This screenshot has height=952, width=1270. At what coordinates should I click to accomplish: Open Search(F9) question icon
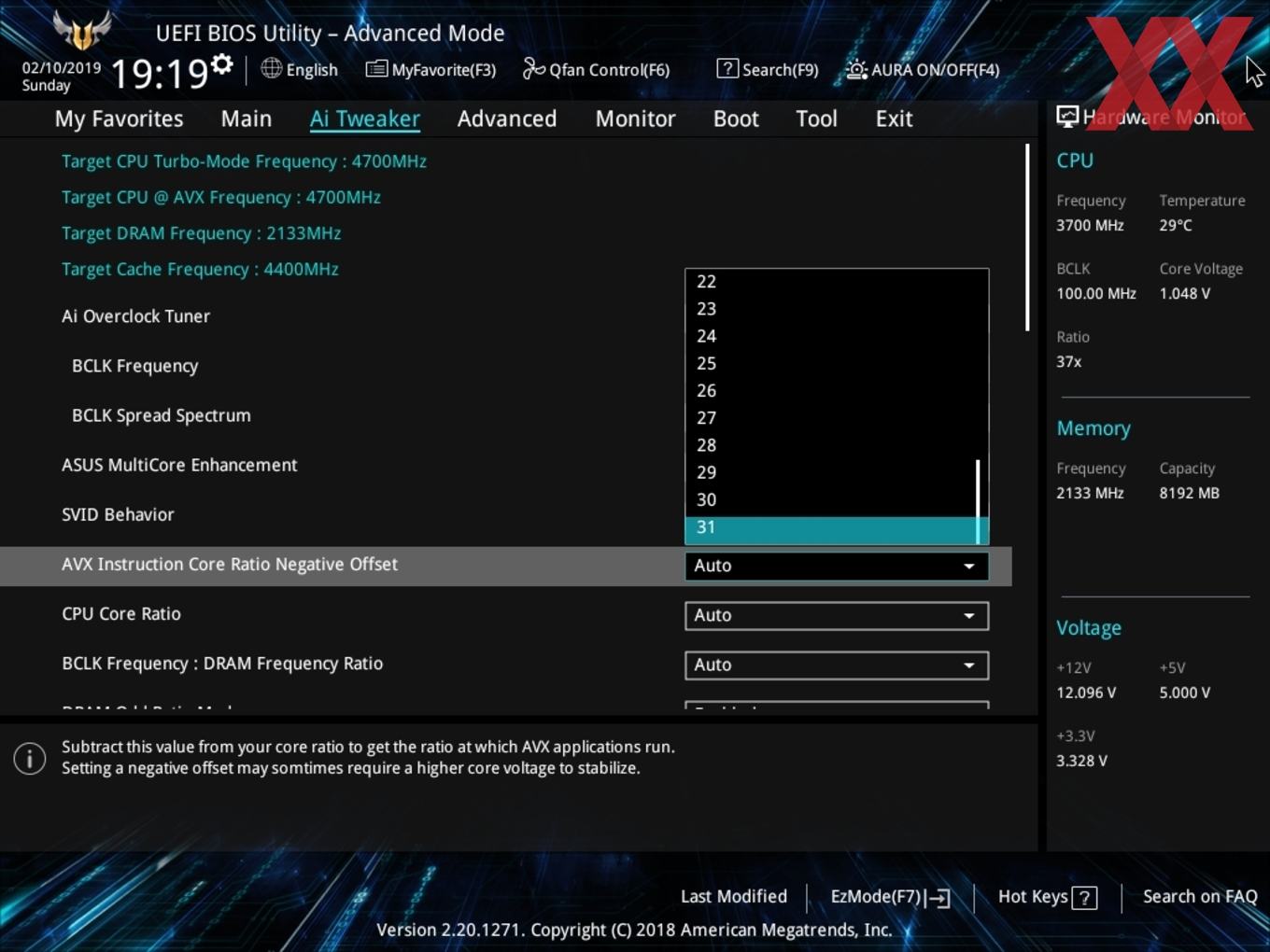pyautogui.click(x=727, y=68)
